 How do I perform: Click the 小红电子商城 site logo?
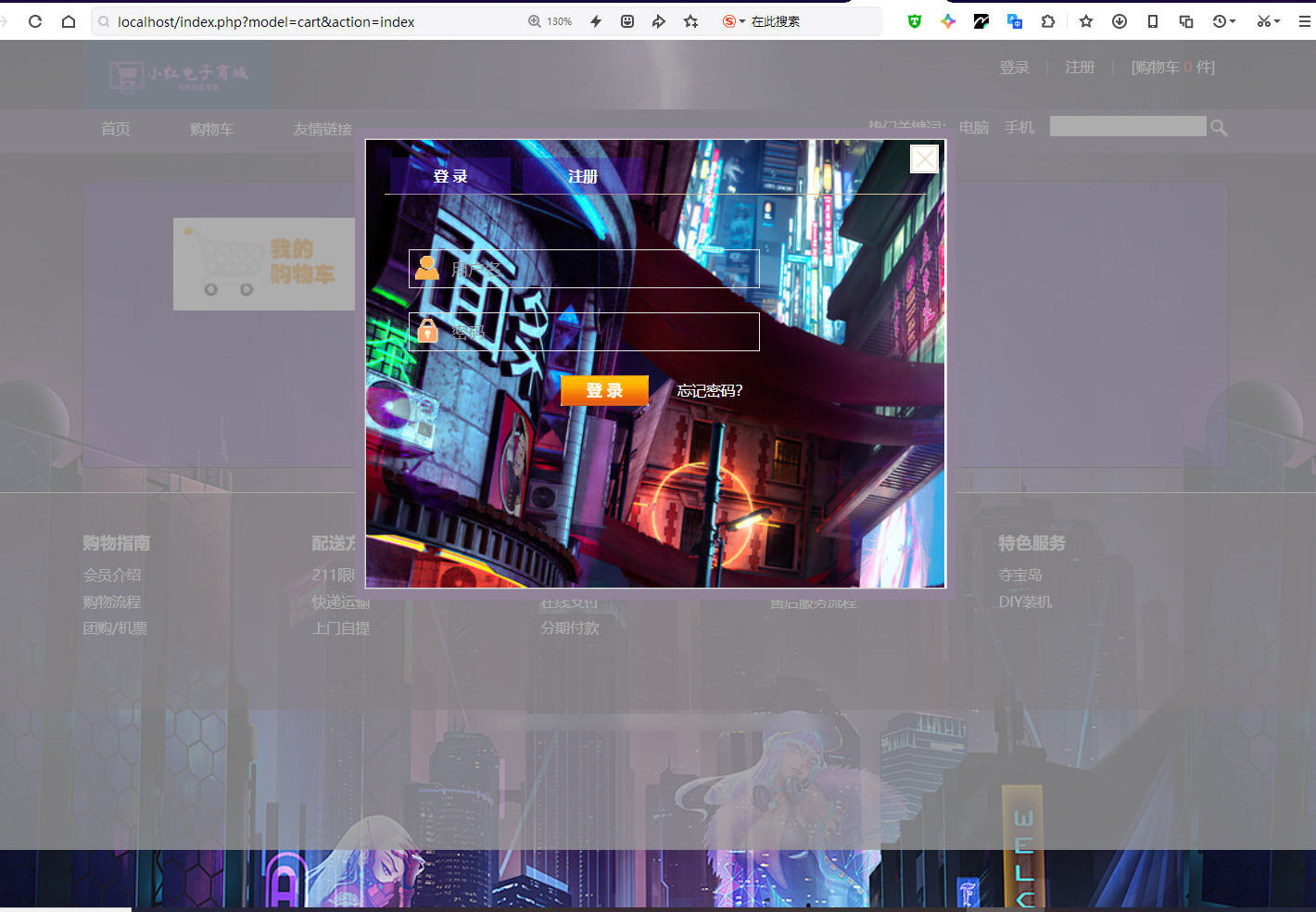pyautogui.click(x=179, y=74)
